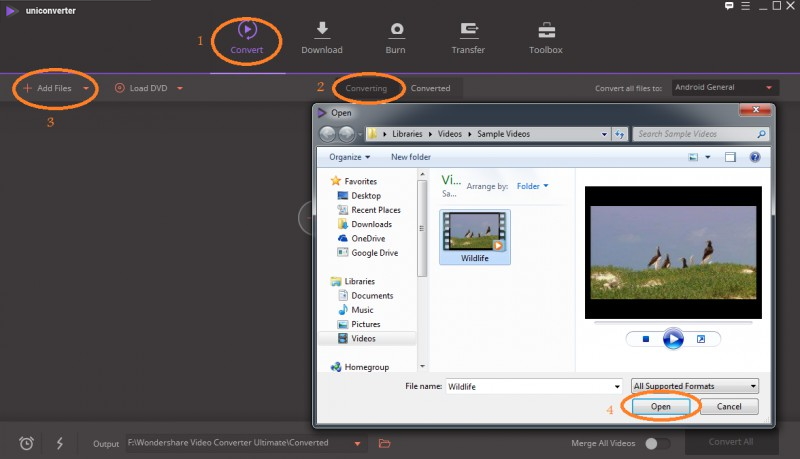Open the Arrange by Folder dropdown
This screenshot has width=800, height=459.
pyautogui.click(x=533, y=186)
